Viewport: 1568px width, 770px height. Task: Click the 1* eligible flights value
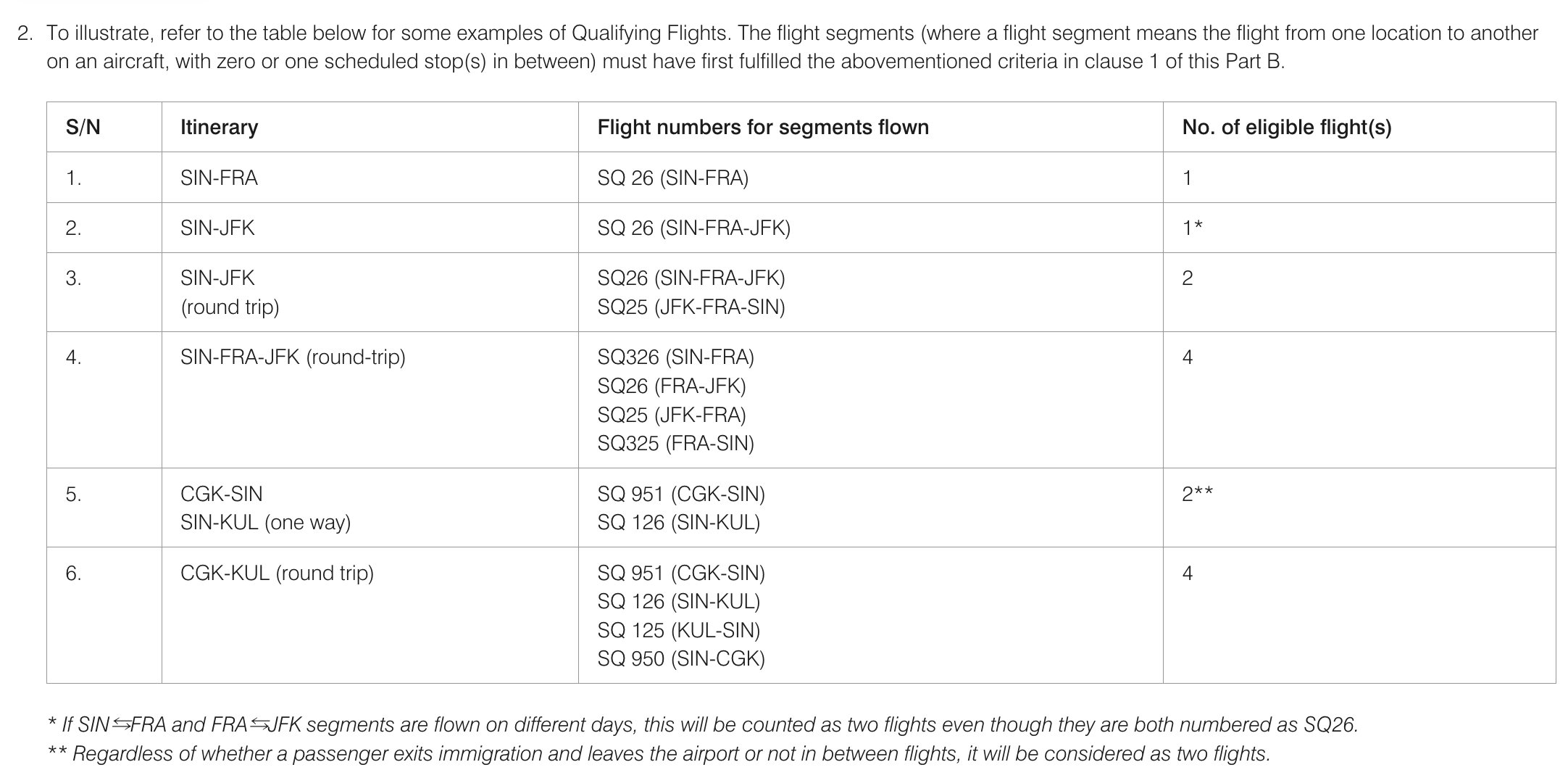point(1192,228)
